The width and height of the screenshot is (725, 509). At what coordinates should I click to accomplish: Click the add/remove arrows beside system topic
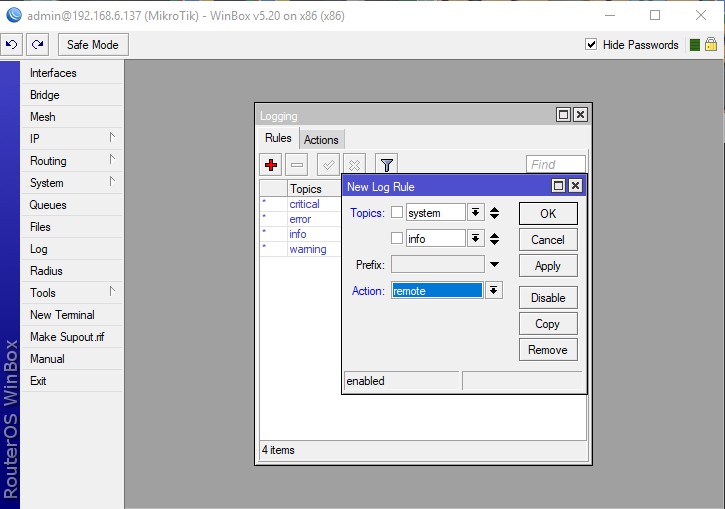[494, 213]
